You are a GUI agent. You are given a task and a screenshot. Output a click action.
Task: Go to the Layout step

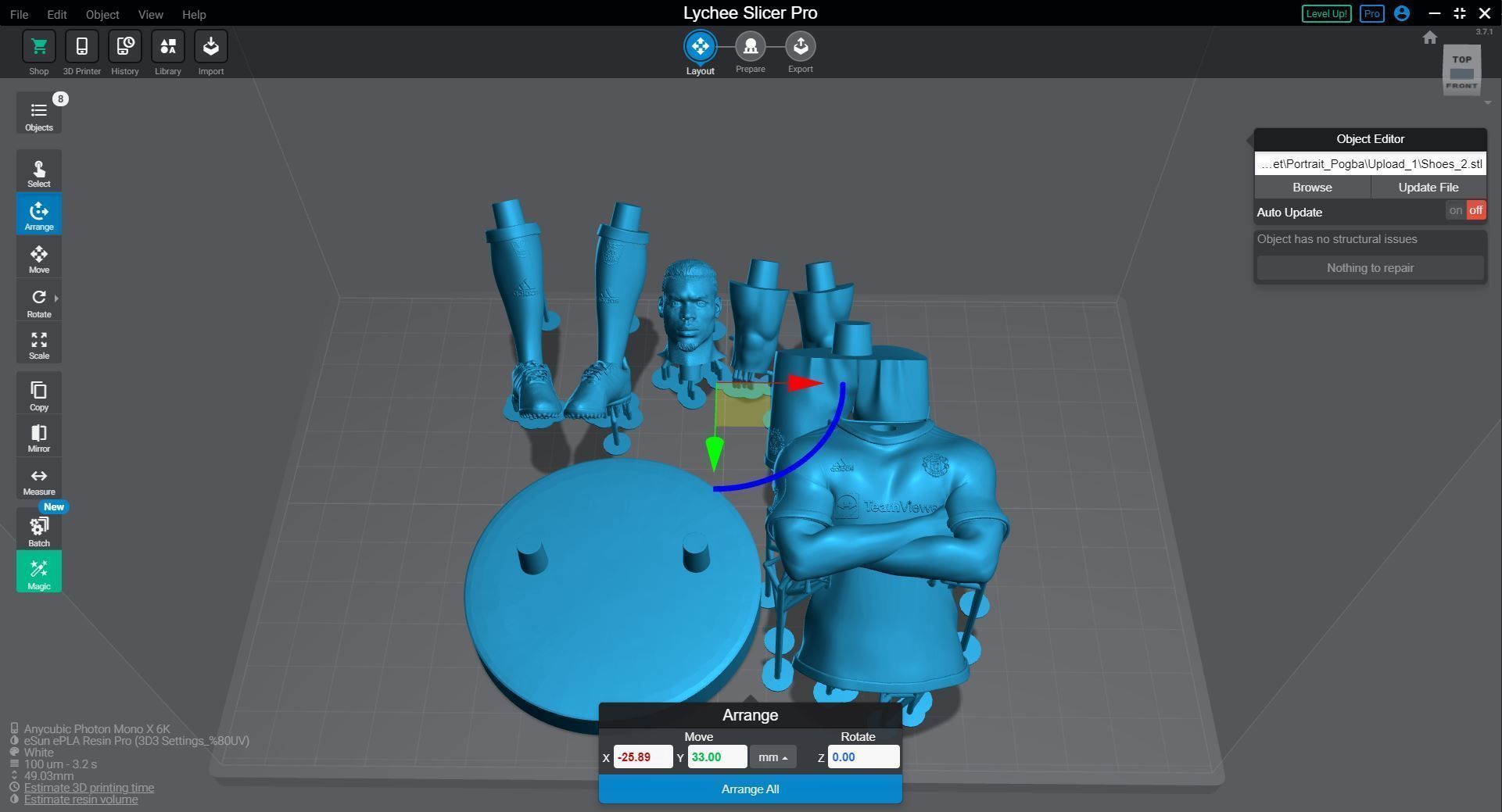click(x=700, y=47)
